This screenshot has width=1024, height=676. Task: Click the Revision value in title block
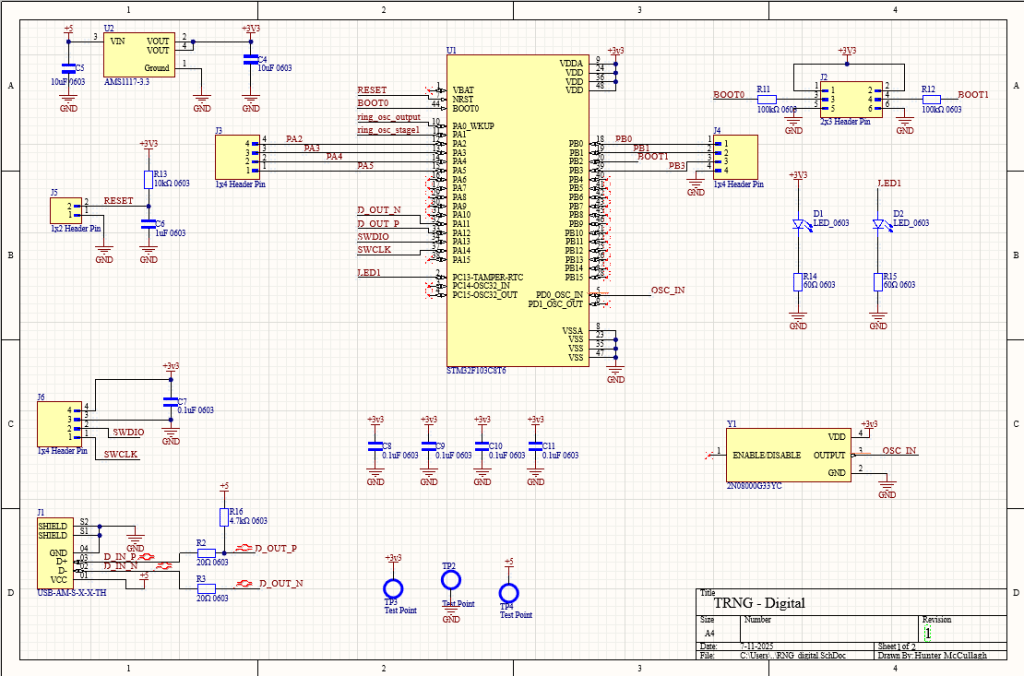point(927,633)
